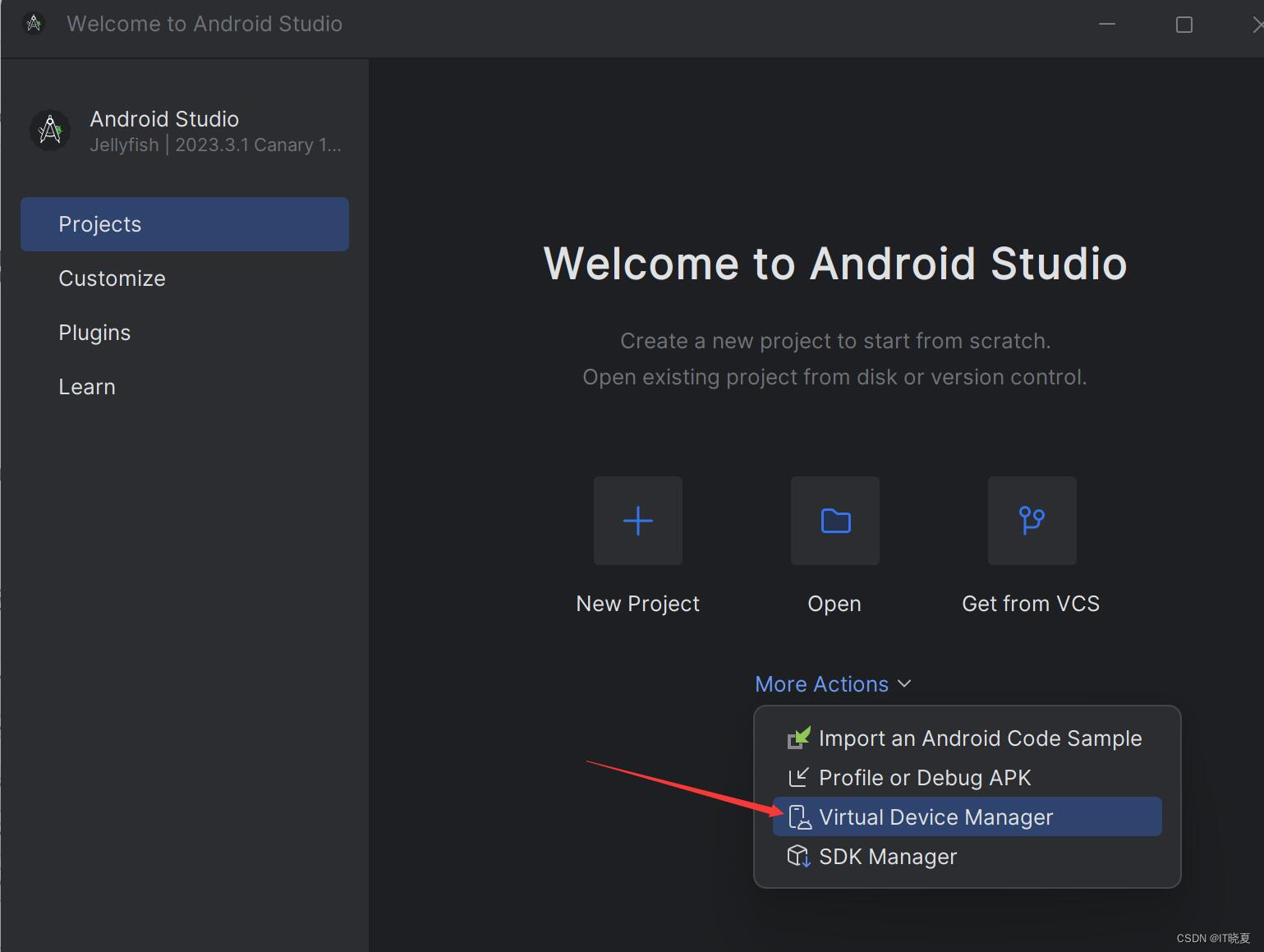Image resolution: width=1264 pixels, height=952 pixels.
Task: Click the Open label under folder
Action: 834,604
